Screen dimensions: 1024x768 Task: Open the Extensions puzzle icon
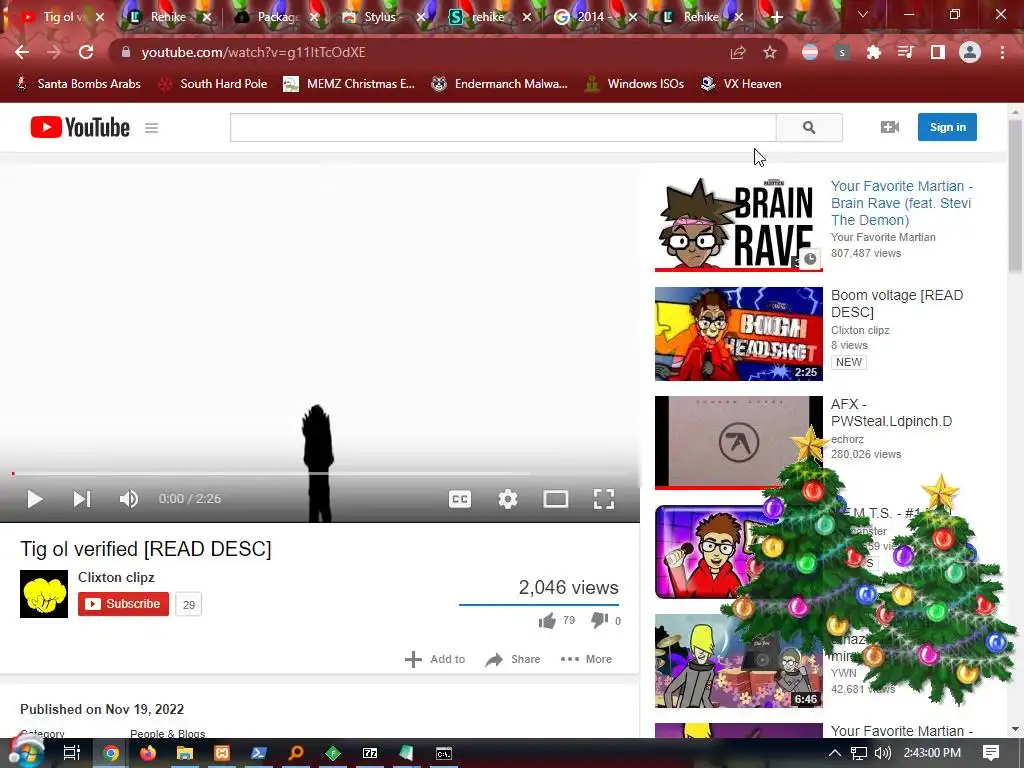[x=874, y=52]
